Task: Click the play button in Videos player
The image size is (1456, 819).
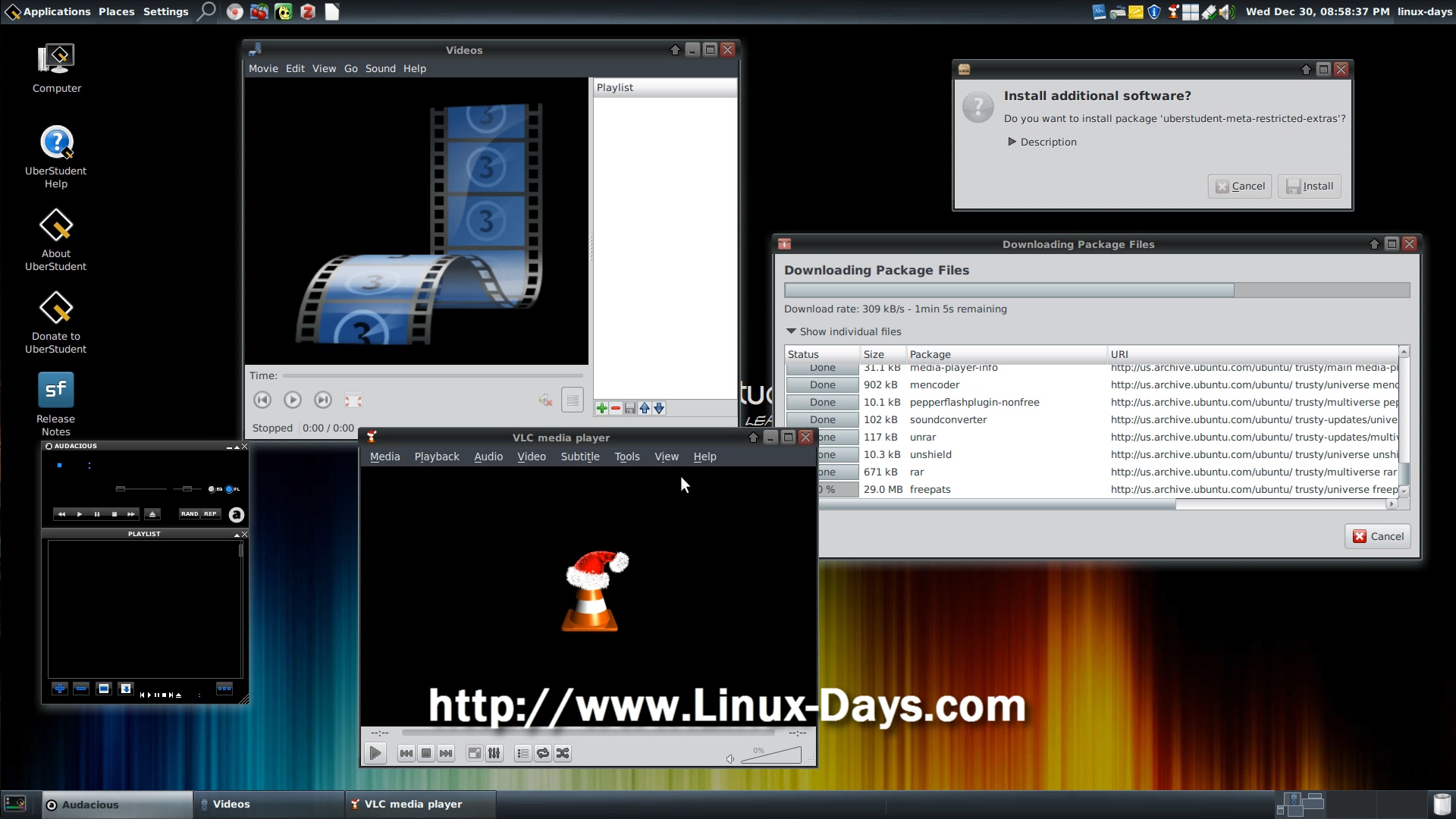Action: point(293,400)
